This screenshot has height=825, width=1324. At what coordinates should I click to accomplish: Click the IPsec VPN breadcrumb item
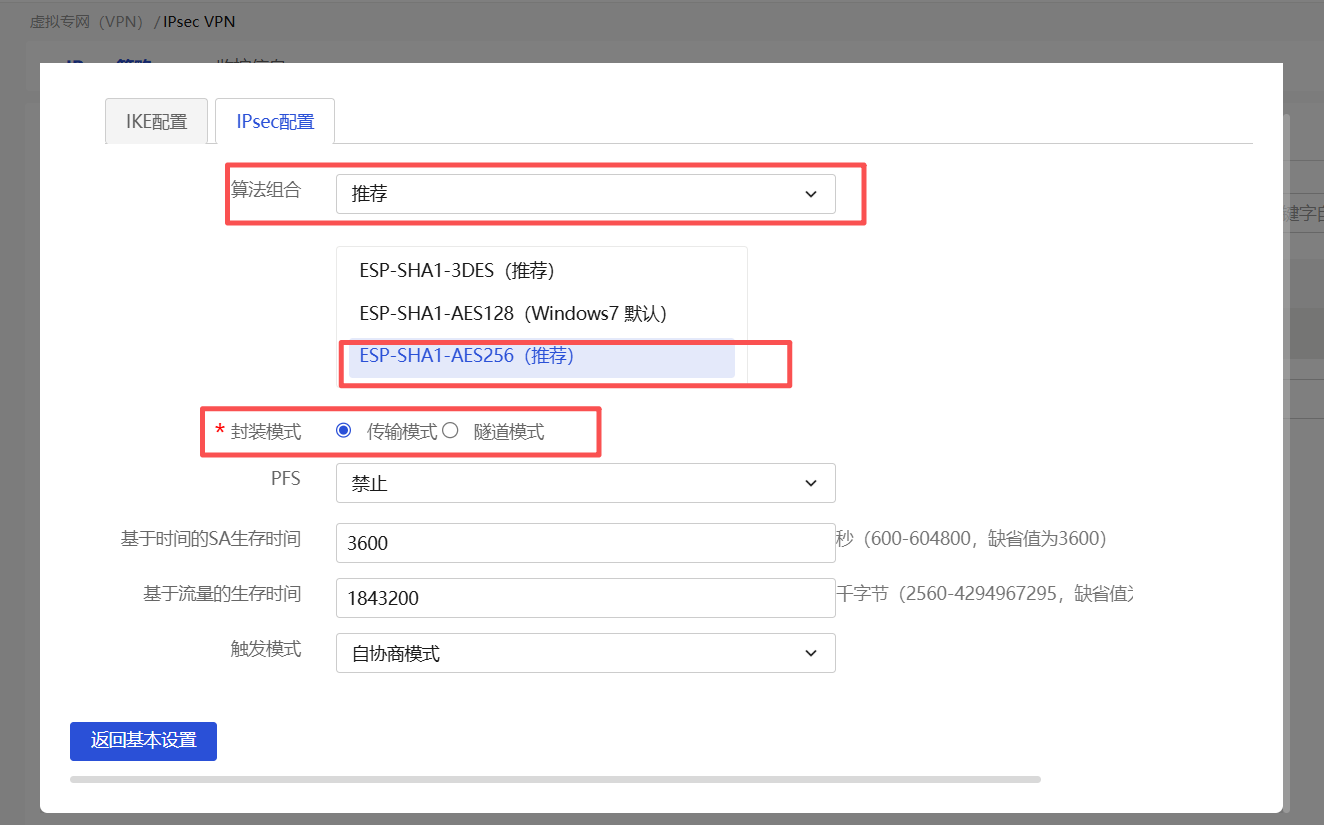point(200,21)
